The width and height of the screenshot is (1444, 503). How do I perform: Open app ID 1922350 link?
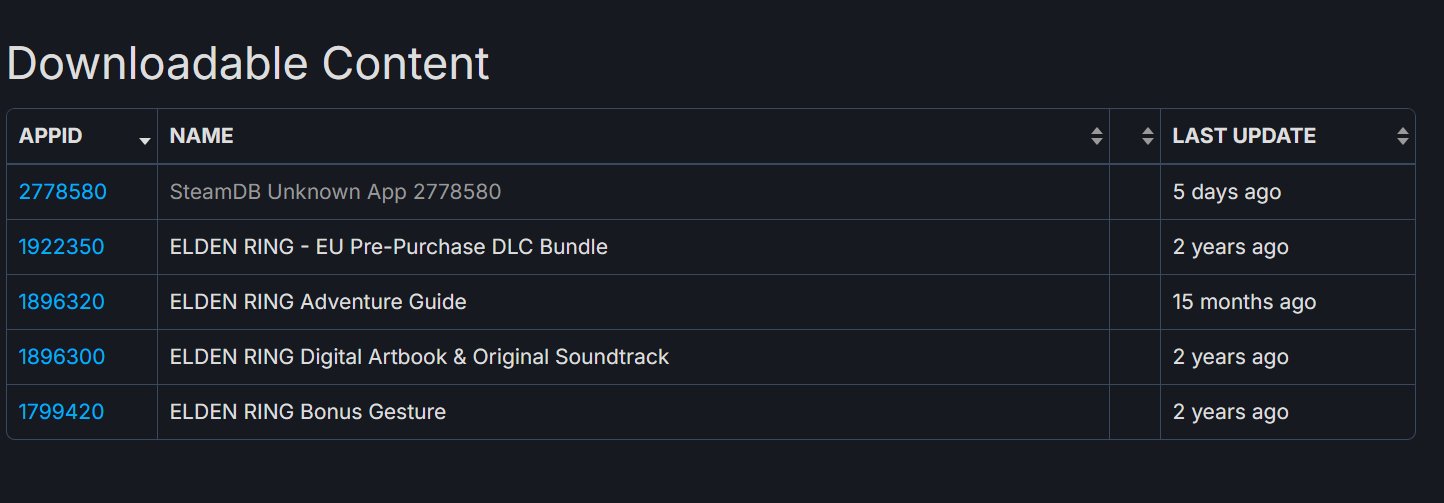[x=61, y=247]
